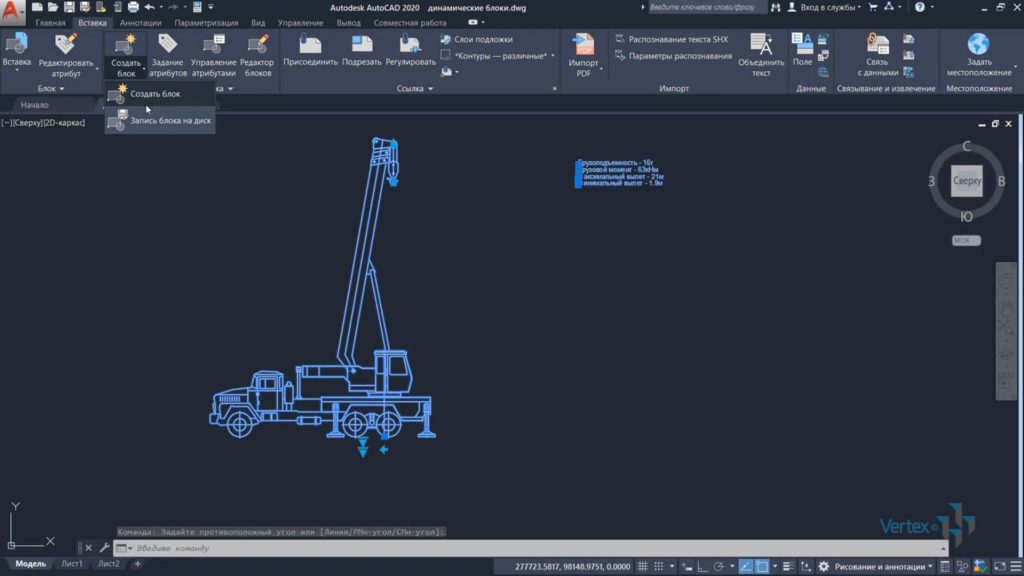Click Set location (Задать местоположение) globe

979,55
